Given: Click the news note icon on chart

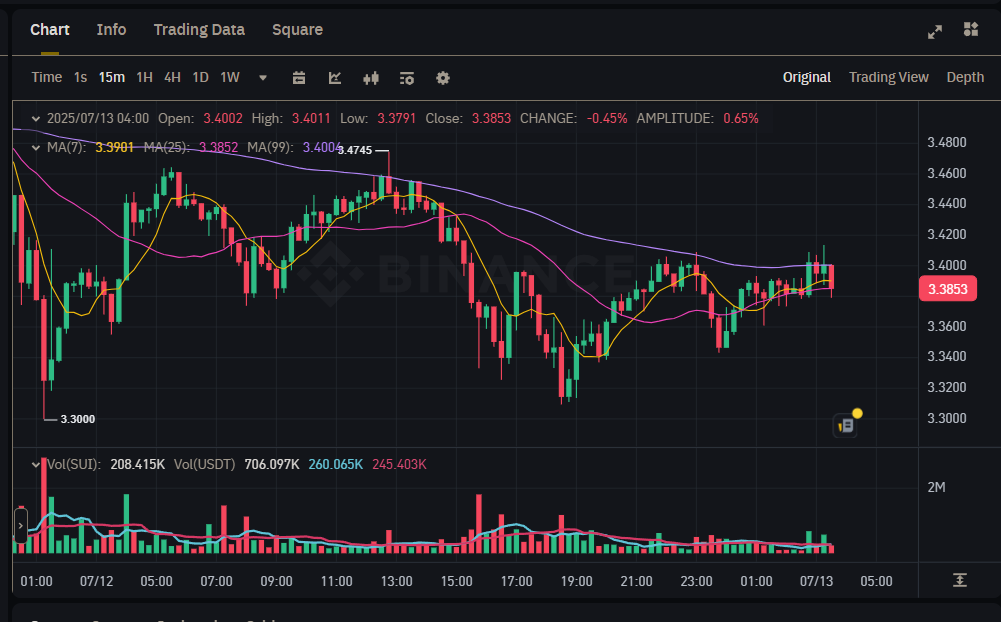Looking at the screenshot, I should [846, 425].
